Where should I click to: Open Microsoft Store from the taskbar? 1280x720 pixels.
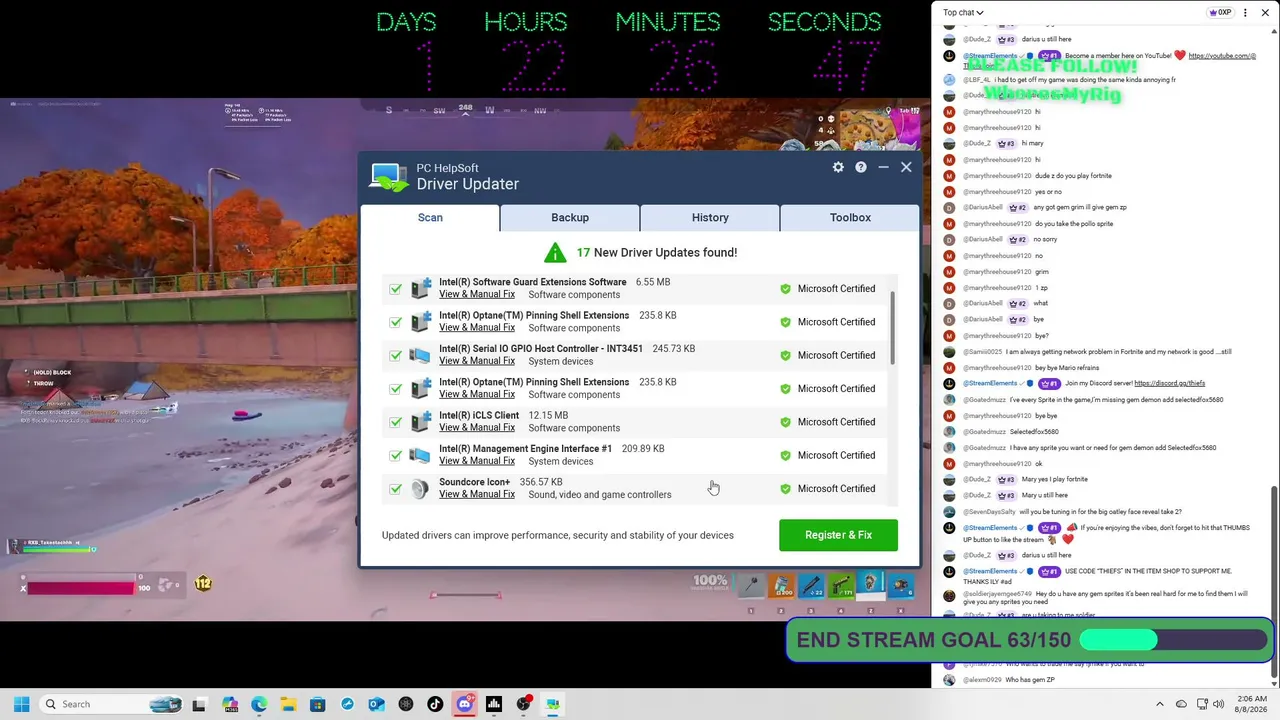click(317, 704)
